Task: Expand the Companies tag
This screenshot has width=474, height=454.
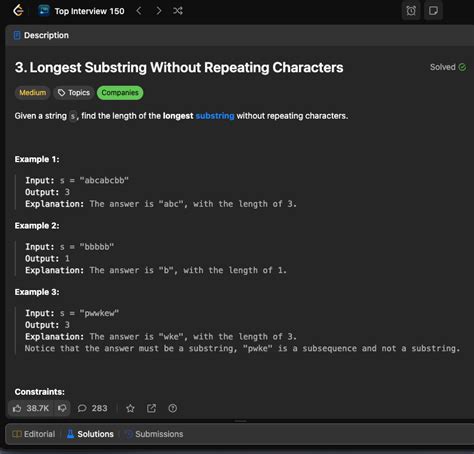Action: (120, 93)
